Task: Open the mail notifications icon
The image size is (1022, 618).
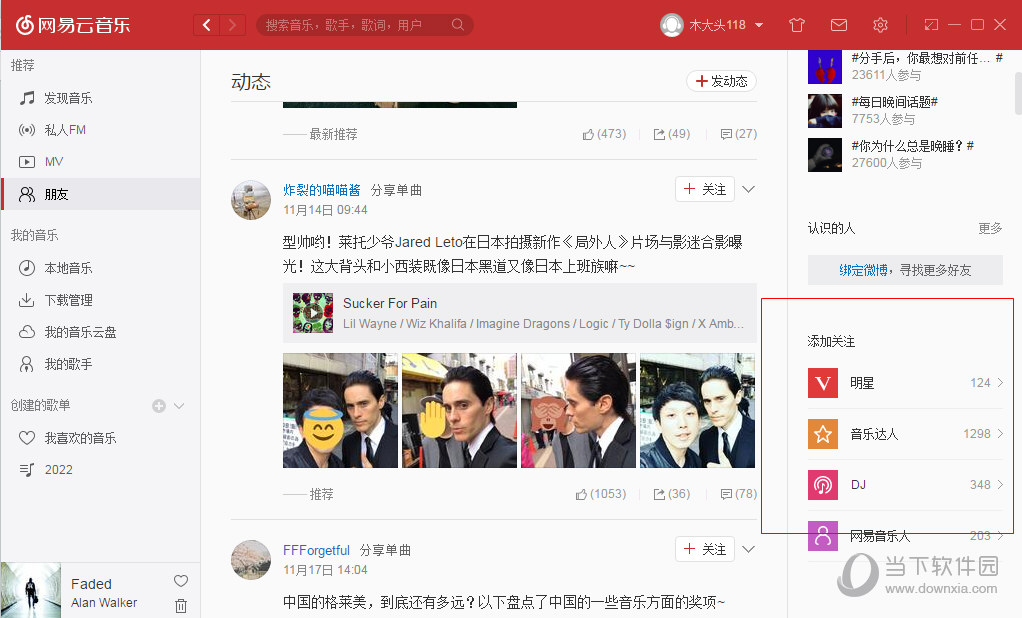Action: pyautogui.click(x=838, y=24)
